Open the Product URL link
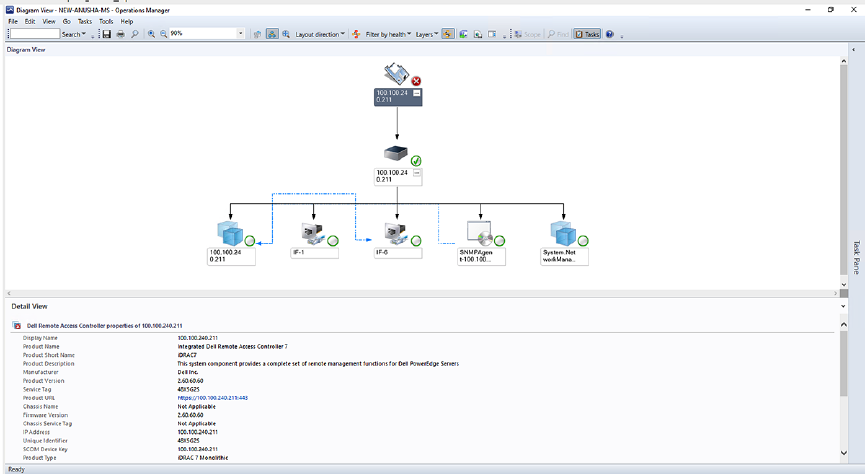Image resolution: width=865 pixels, height=474 pixels. click(212, 398)
